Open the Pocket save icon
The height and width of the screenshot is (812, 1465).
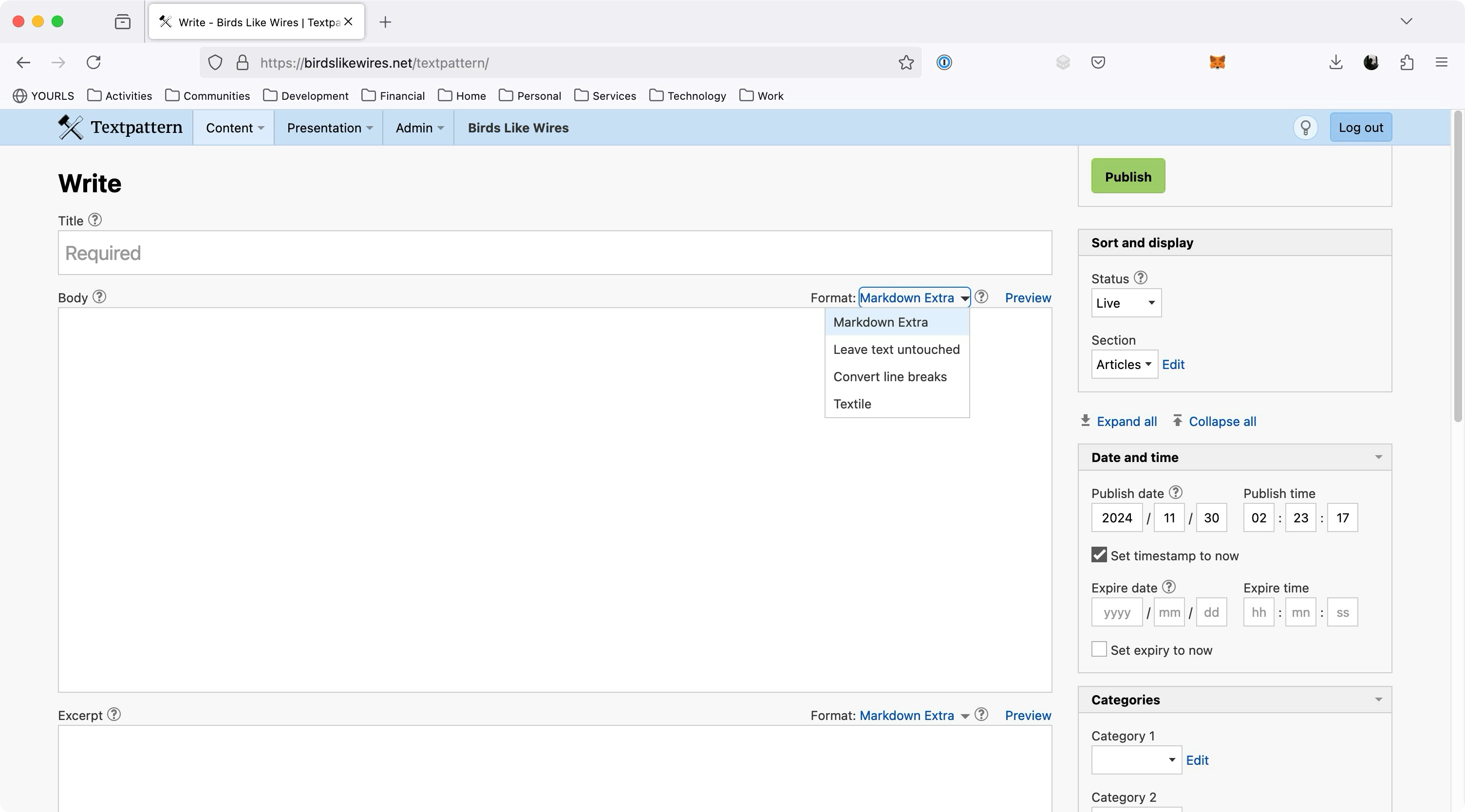[1098, 62]
